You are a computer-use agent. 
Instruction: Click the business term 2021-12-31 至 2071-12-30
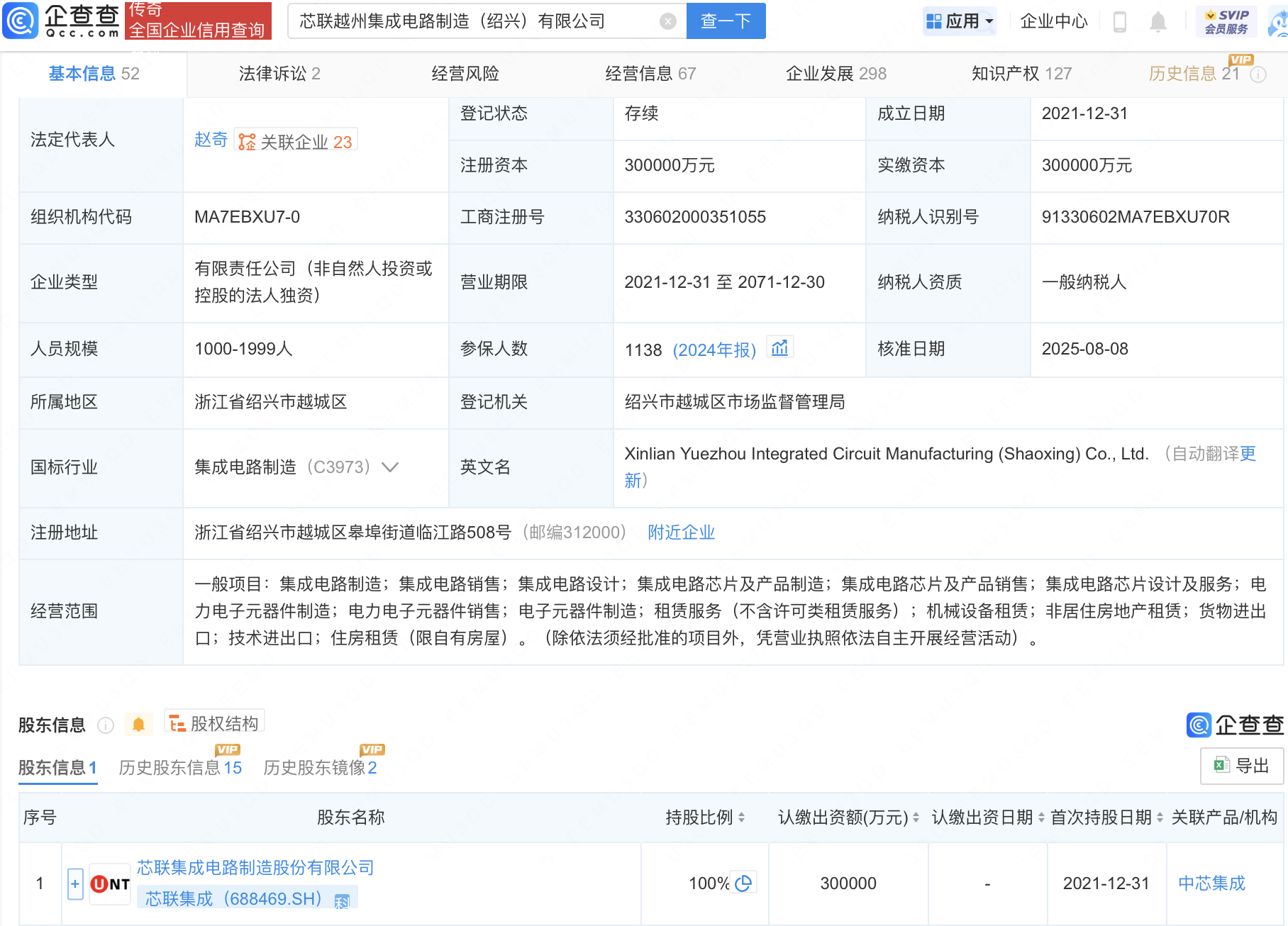click(724, 282)
